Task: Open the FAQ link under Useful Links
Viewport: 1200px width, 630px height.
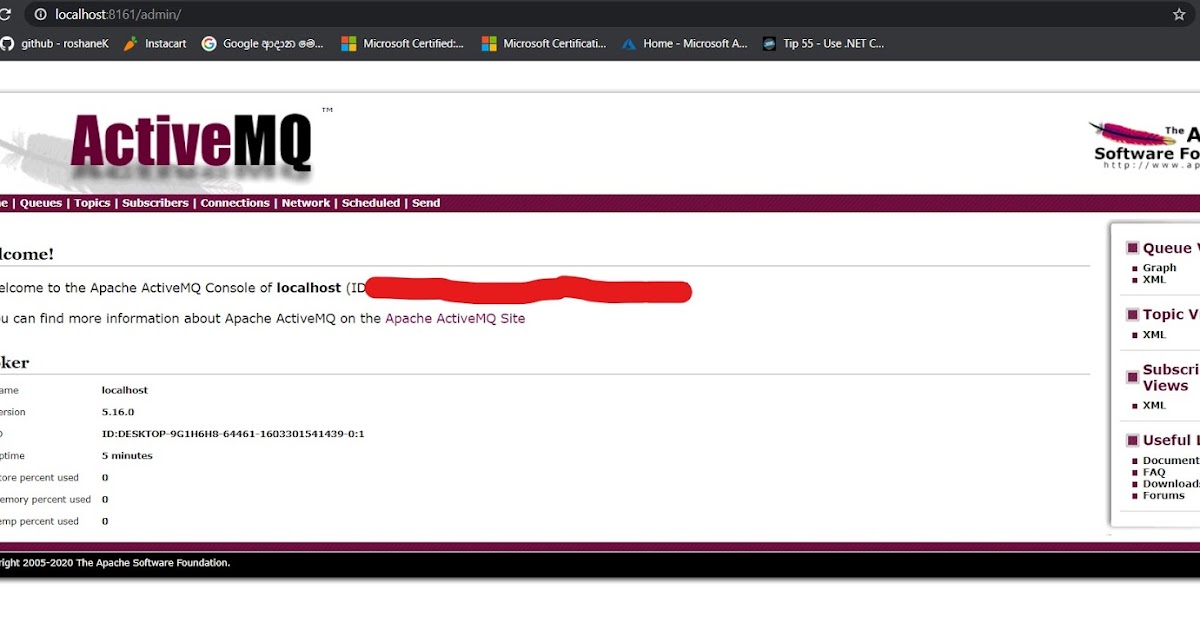Action: (x=1156, y=471)
